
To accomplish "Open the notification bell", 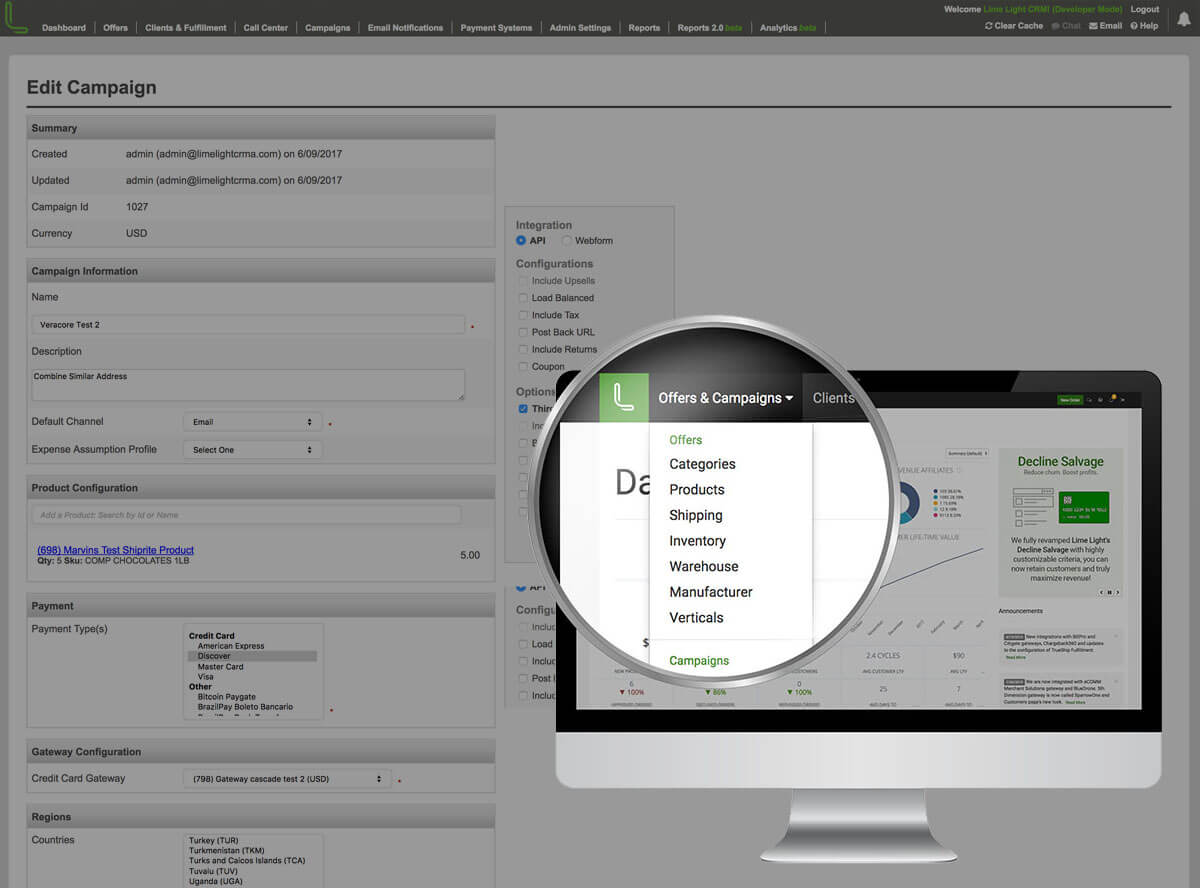I will pyautogui.click(x=1183, y=18).
